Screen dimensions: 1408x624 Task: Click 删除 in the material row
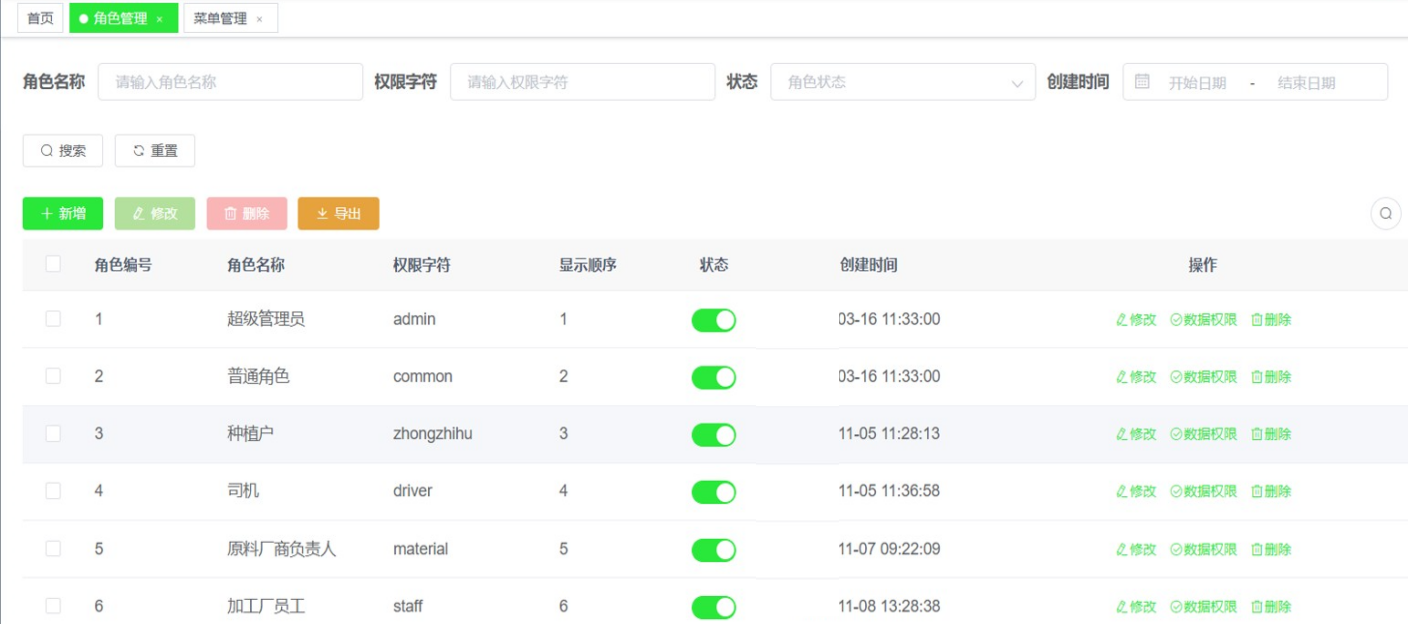coord(1271,549)
